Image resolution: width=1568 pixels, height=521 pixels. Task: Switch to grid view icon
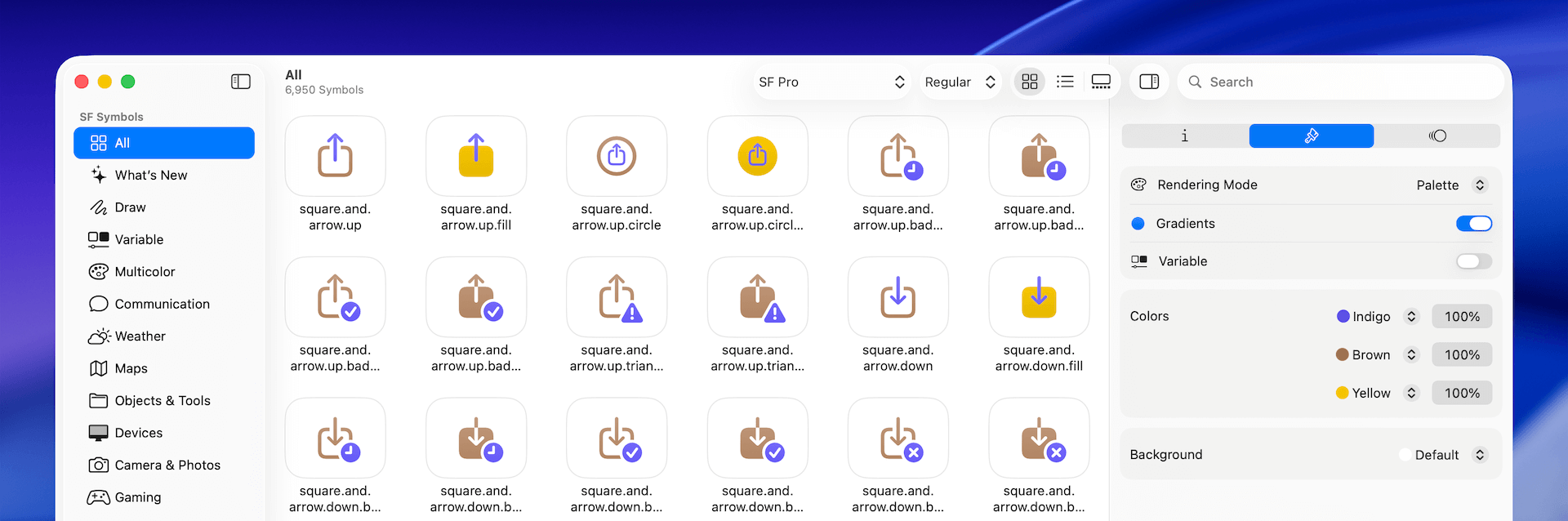click(1029, 82)
